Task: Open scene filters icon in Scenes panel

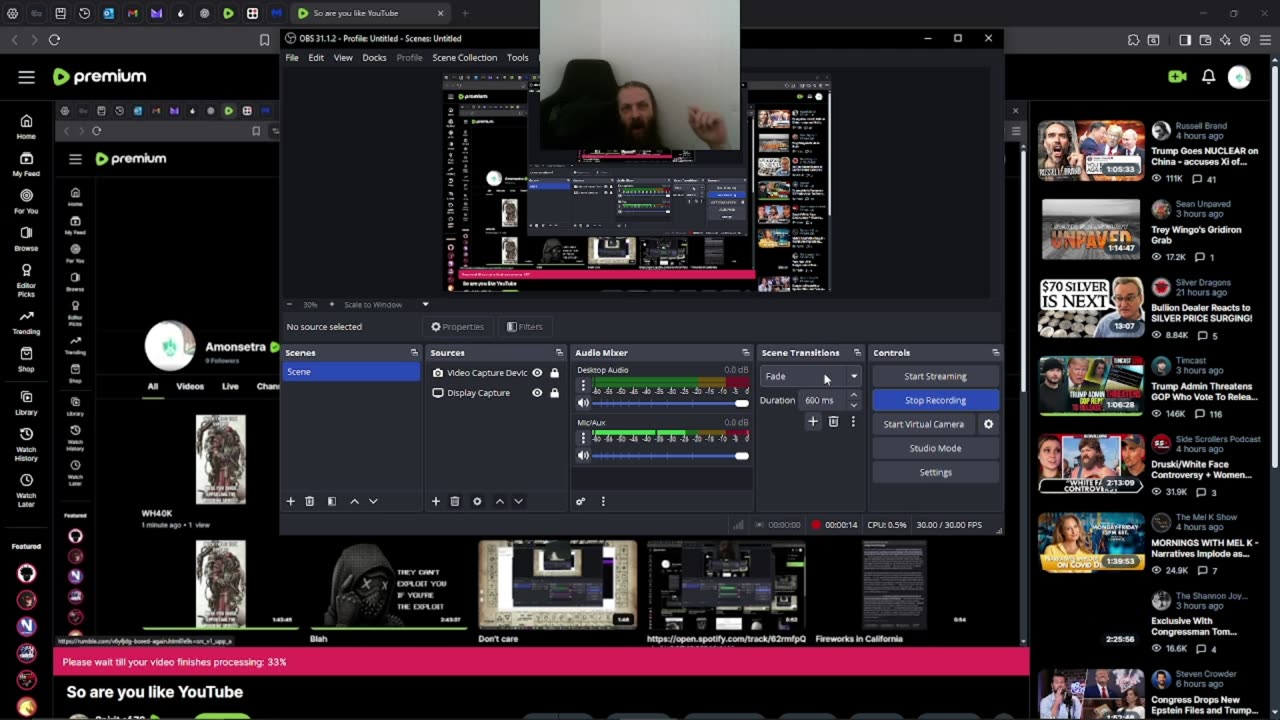Action: tap(332, 501)
